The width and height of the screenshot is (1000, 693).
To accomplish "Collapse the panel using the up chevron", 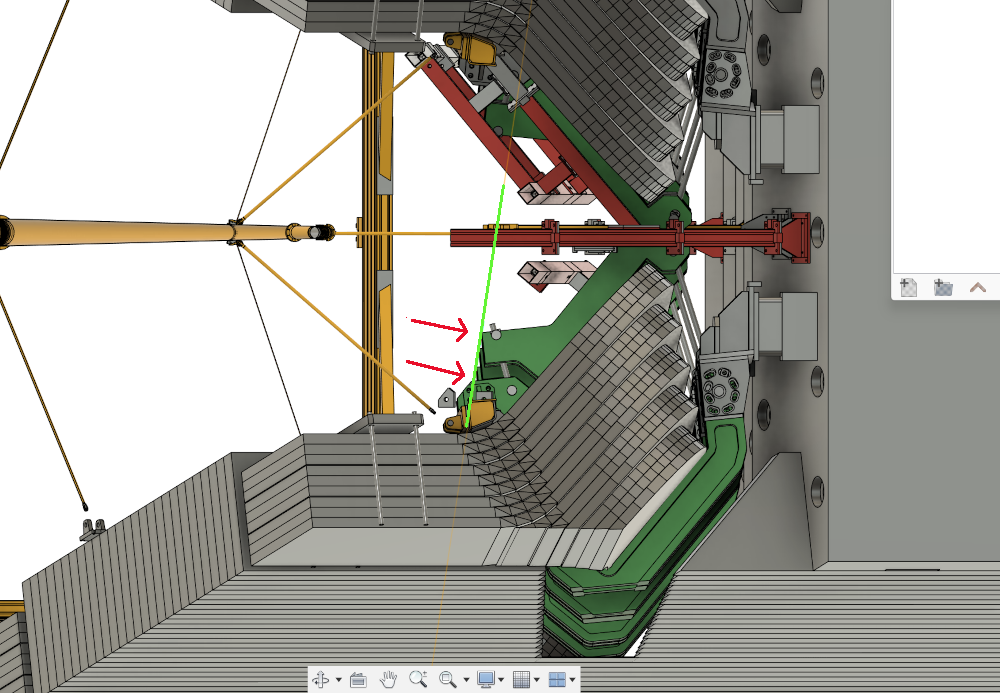I will [978, 288].
